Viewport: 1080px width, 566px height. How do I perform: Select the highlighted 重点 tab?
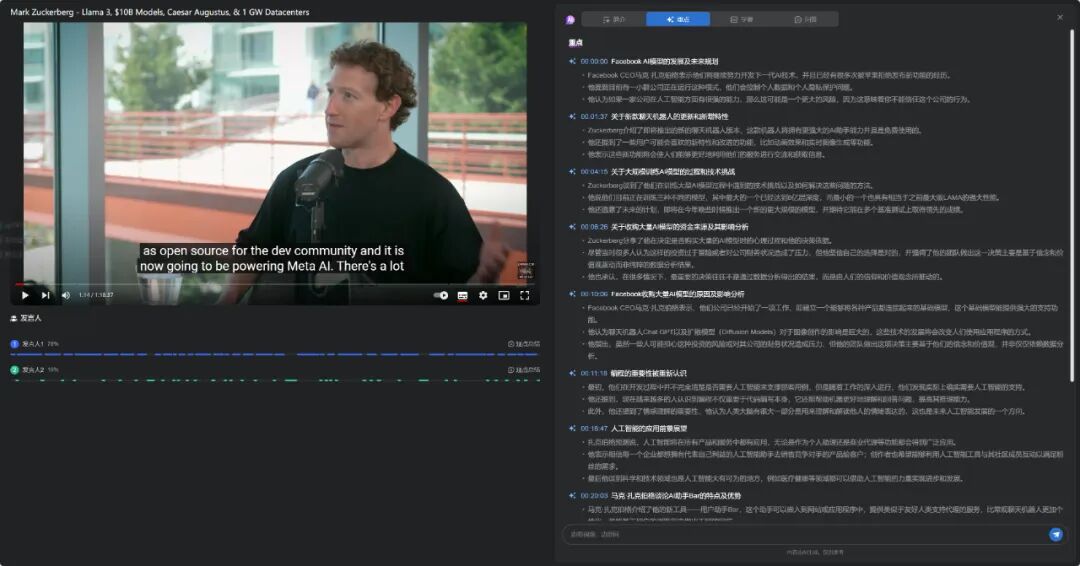pos(678,19)
